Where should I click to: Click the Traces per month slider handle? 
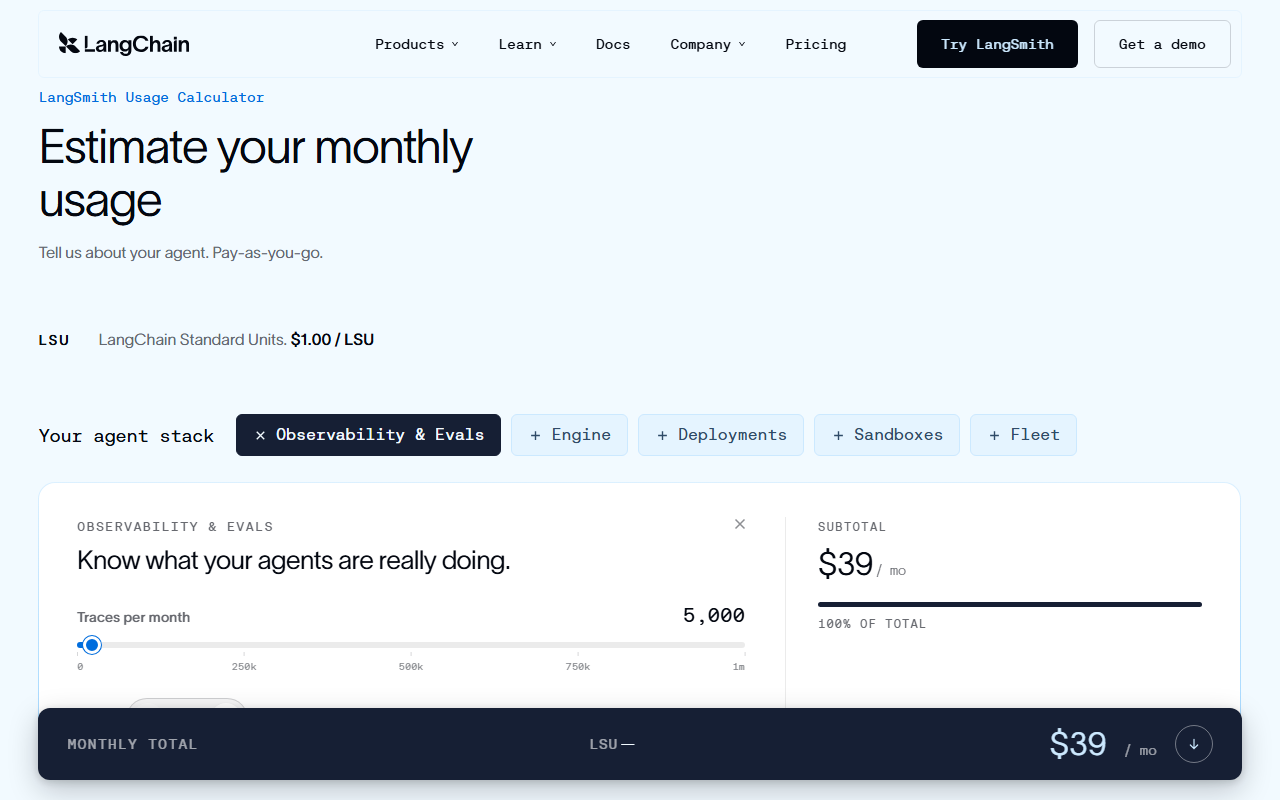click(x=92, y=645)
